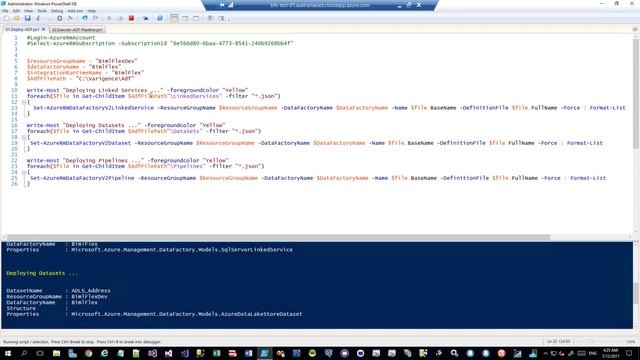Click the script pane vertical scrollbar

pos(636,94)
